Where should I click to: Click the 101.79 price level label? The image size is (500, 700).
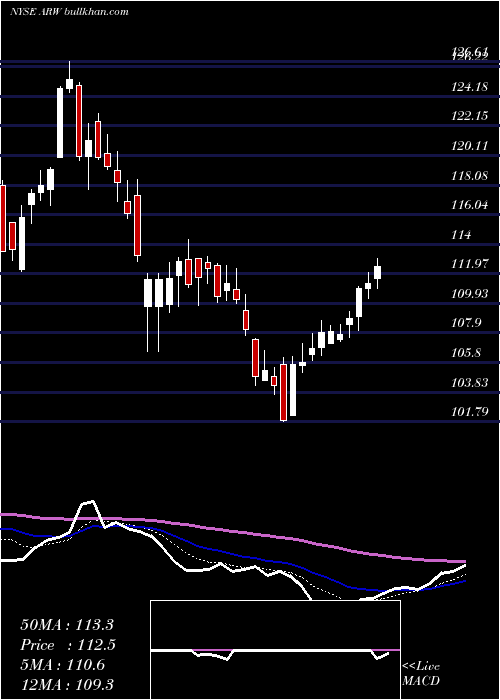469,412
